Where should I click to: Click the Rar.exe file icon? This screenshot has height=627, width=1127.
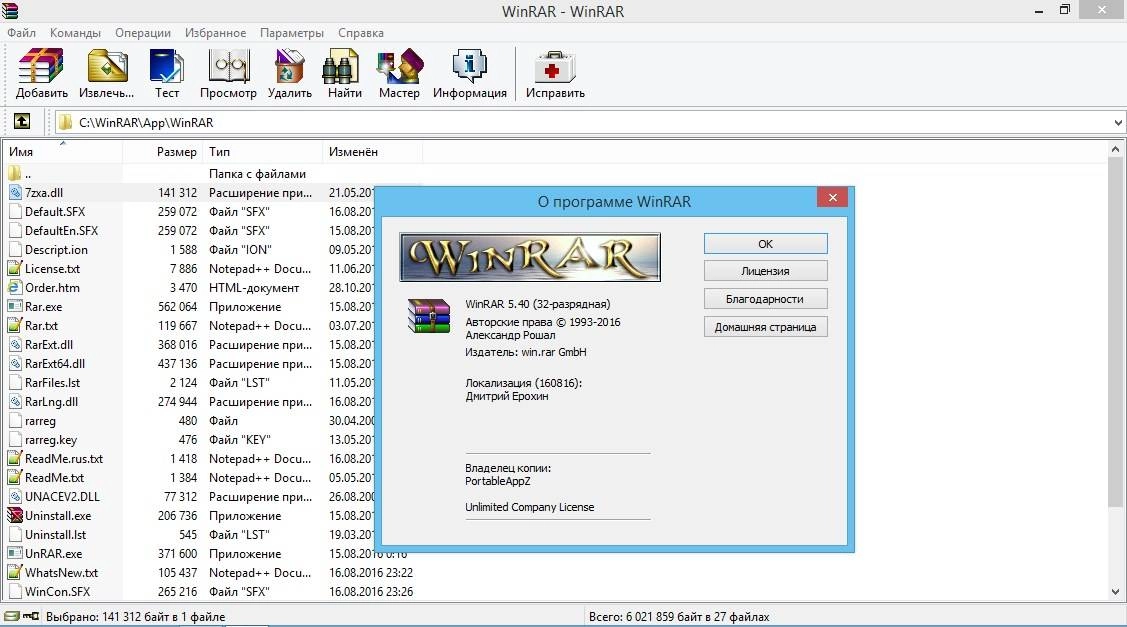[x=14, y=306]
